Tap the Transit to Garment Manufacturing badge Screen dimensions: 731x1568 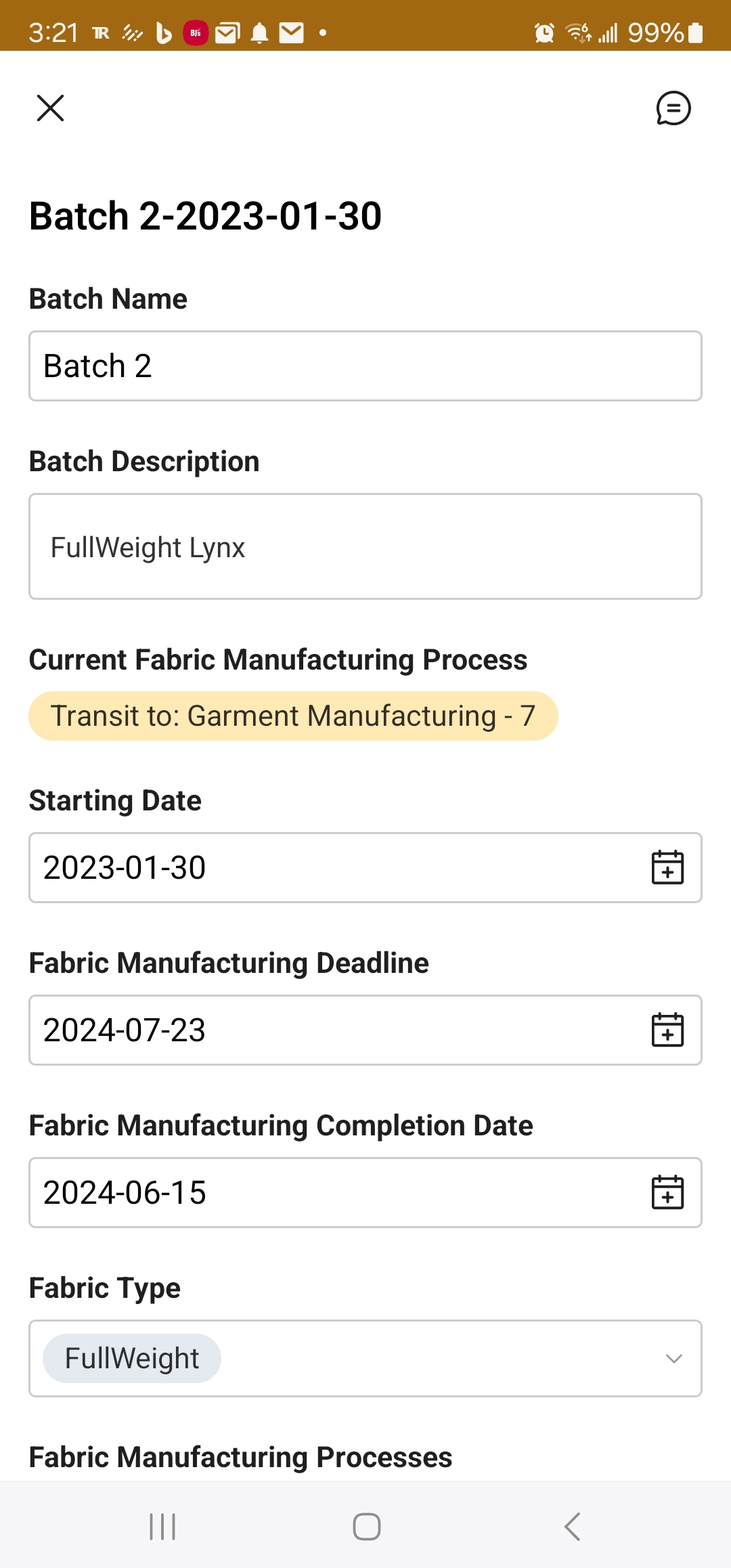[x=293, y=716]
